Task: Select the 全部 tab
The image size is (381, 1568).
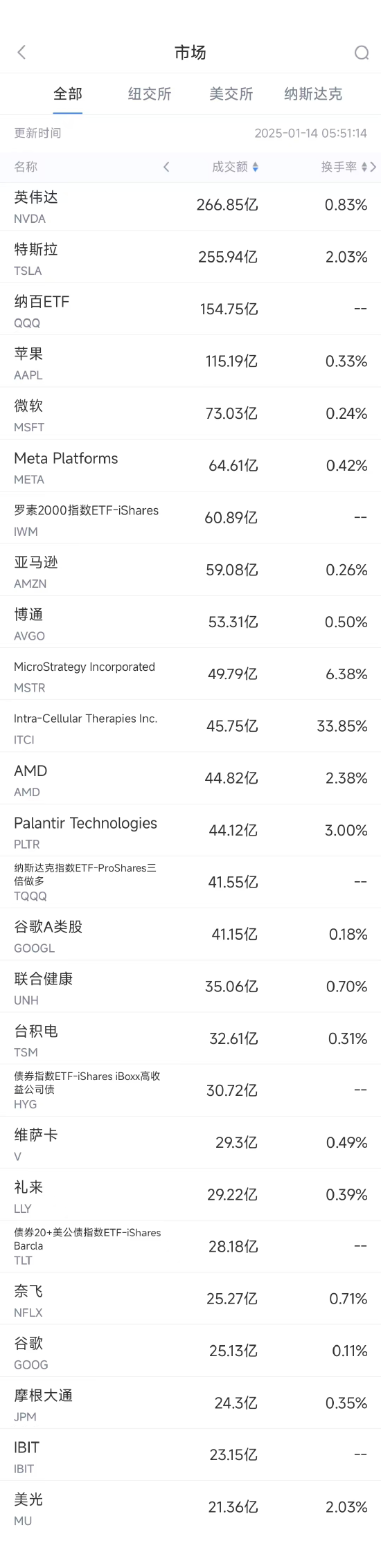Action: (68, 94)
